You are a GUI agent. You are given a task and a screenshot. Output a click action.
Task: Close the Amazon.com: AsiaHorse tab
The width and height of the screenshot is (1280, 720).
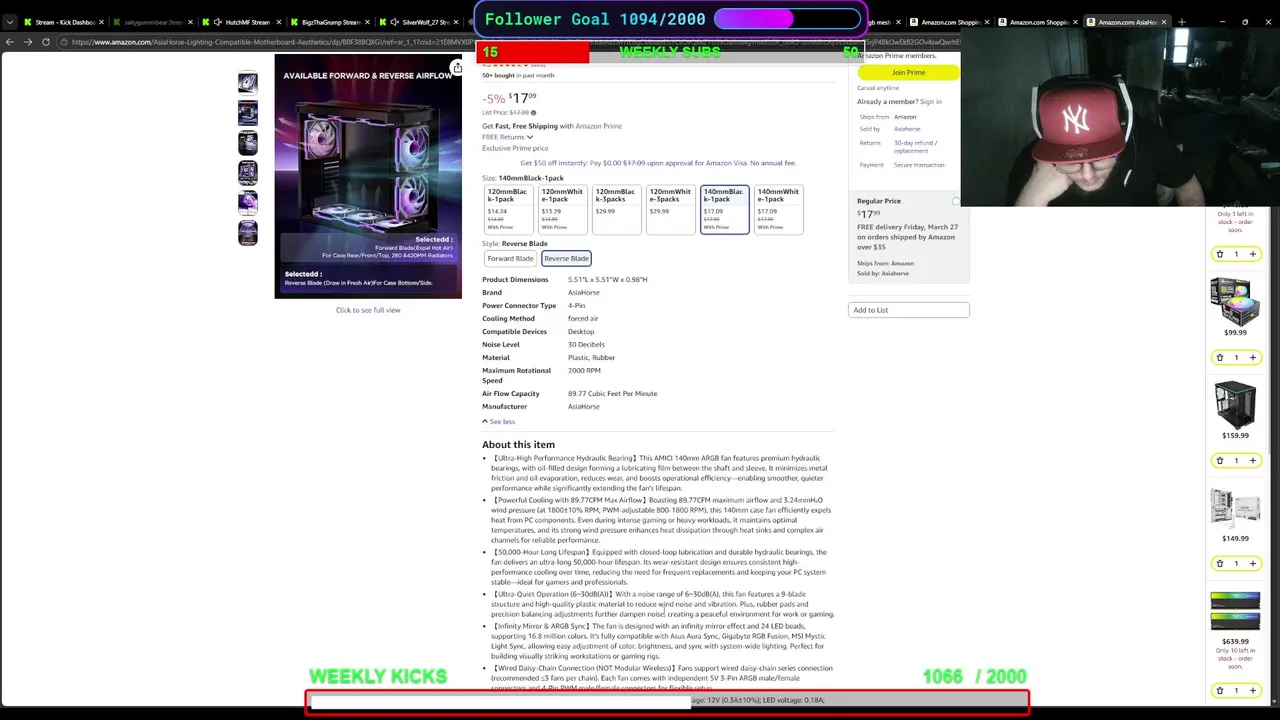click(1165, 22)
